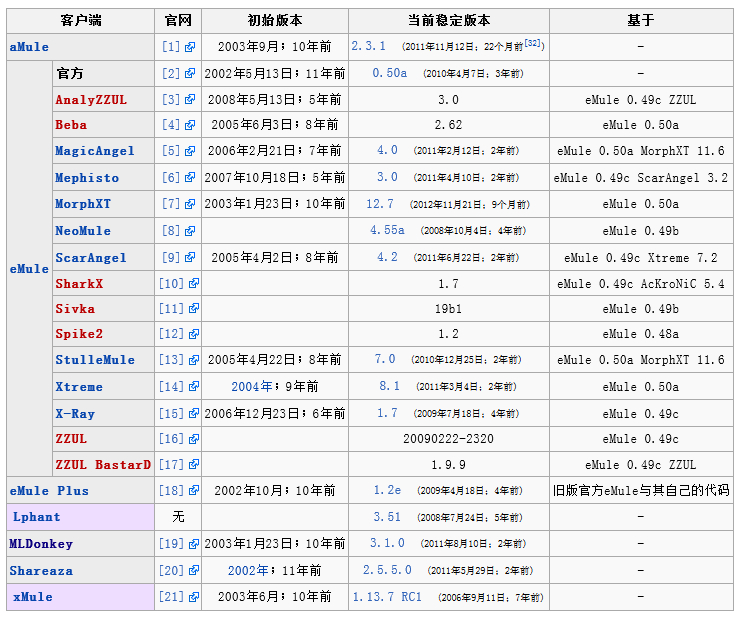Click the 当前稳定版本 column header
The image size is (741, 618).
448,20
